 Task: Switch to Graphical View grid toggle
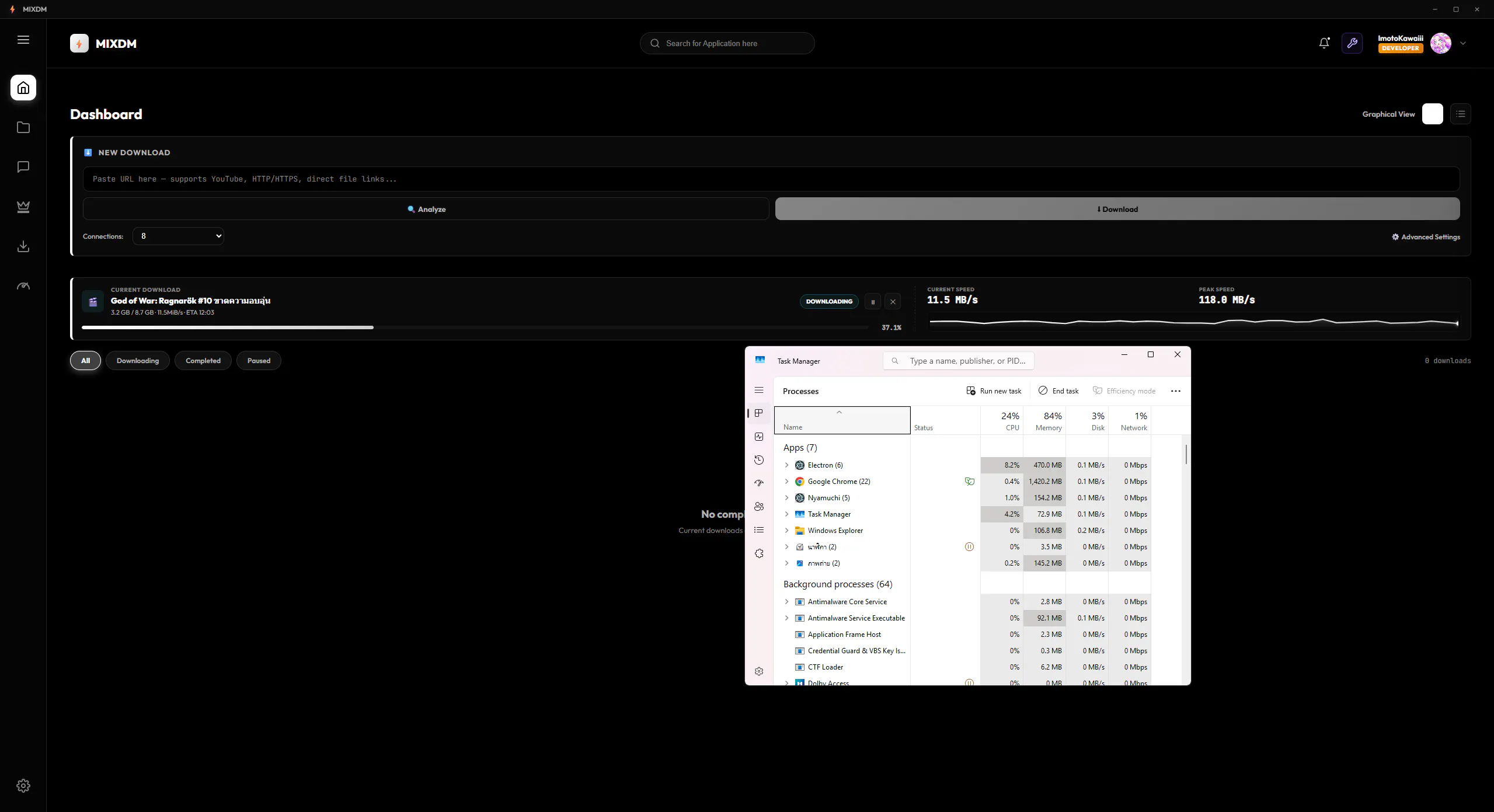pyautogui.click(x=1433, y=114)
